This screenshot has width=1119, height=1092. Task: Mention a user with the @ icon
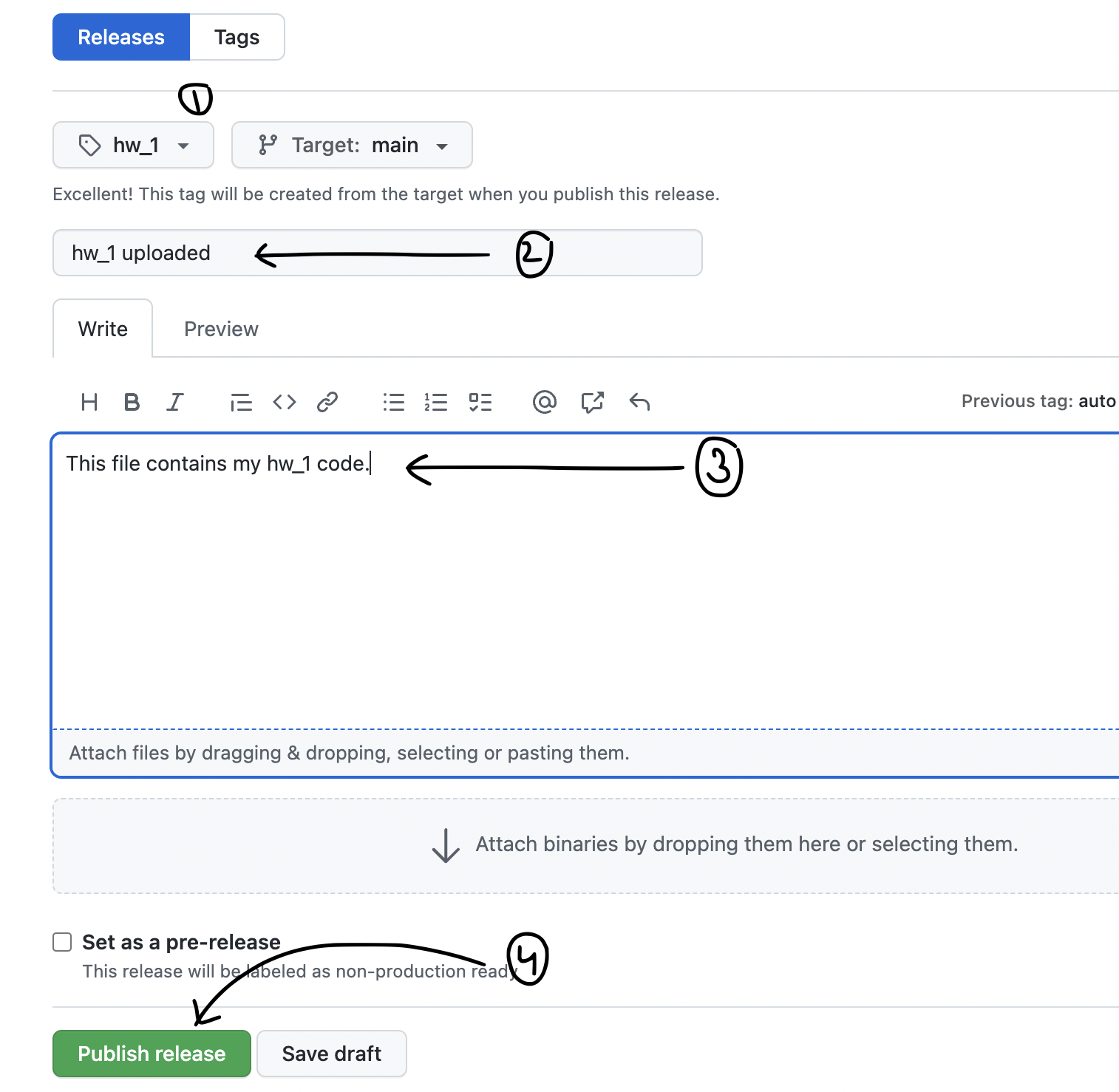coord(545,402)
